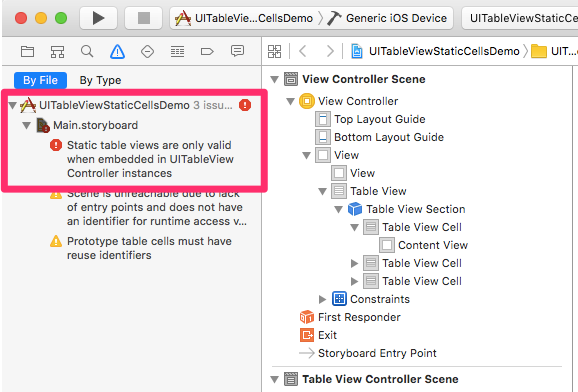This screenshot has height=392, width=578.
Task: Select the By File grouping tab
Action: click(40, 80)
